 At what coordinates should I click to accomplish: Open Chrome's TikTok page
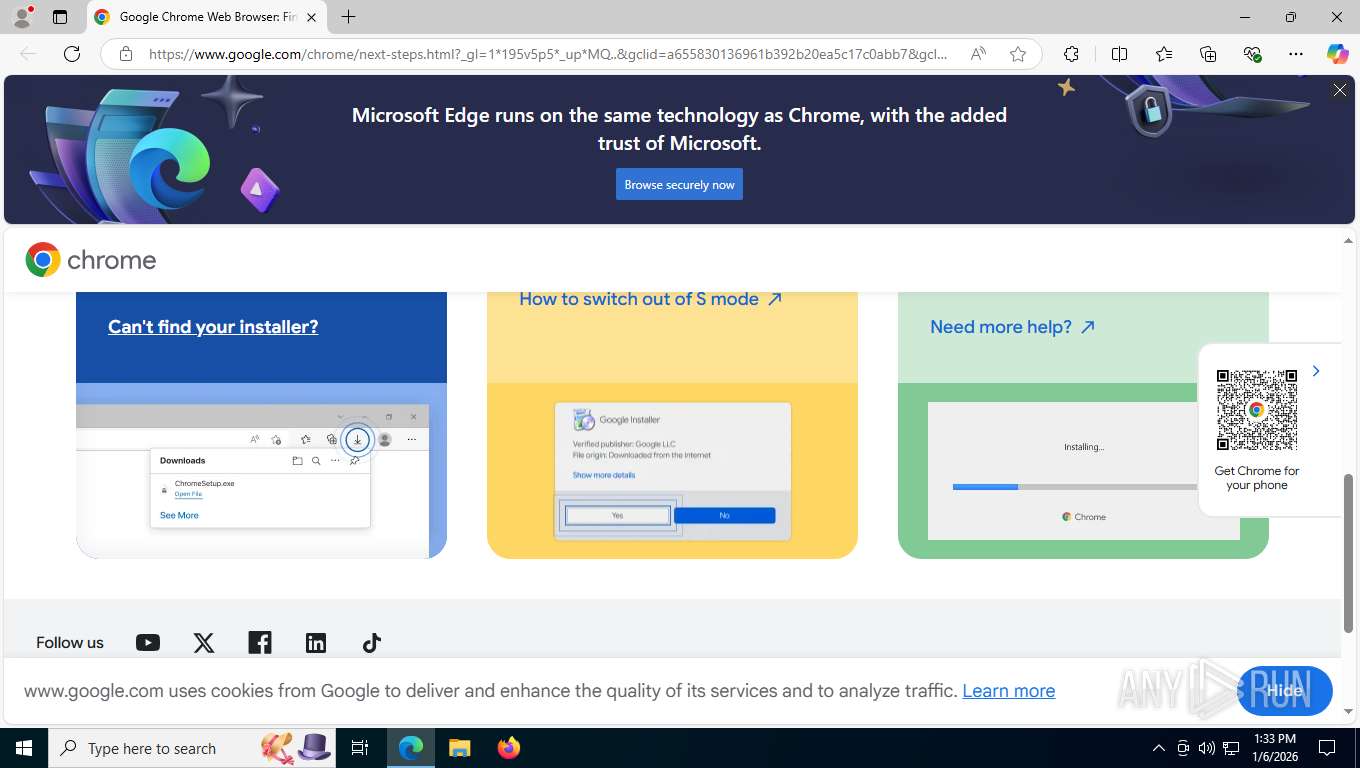(x=372, y=643)
